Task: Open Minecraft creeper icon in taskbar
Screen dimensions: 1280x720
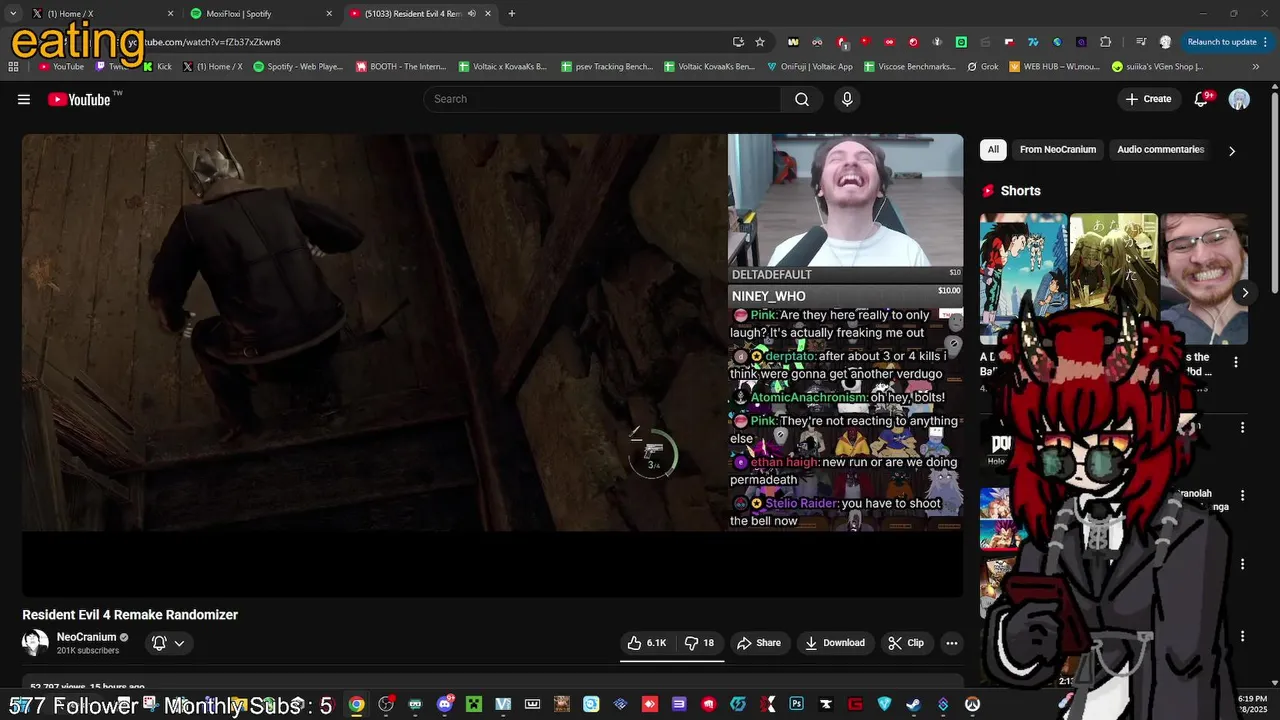Action: coord(474,705)
